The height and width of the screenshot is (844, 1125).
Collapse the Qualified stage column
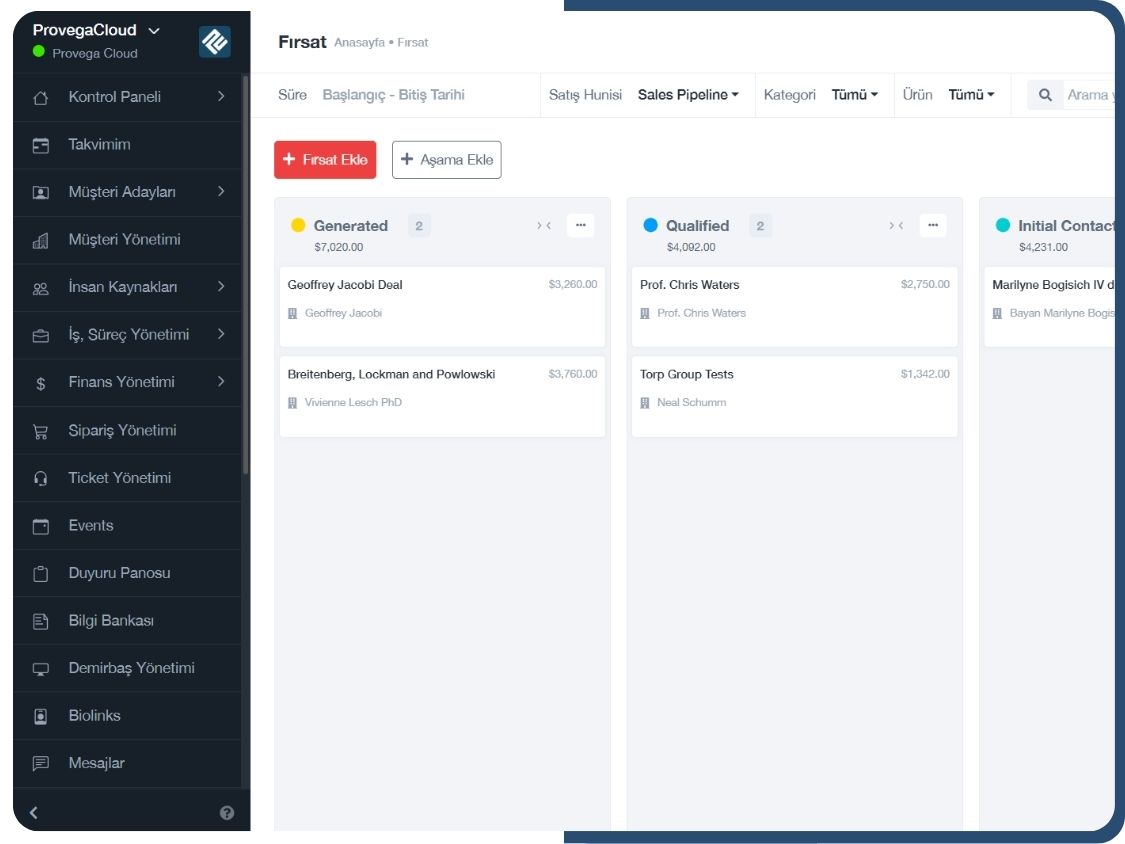click(x=895, y=226)
